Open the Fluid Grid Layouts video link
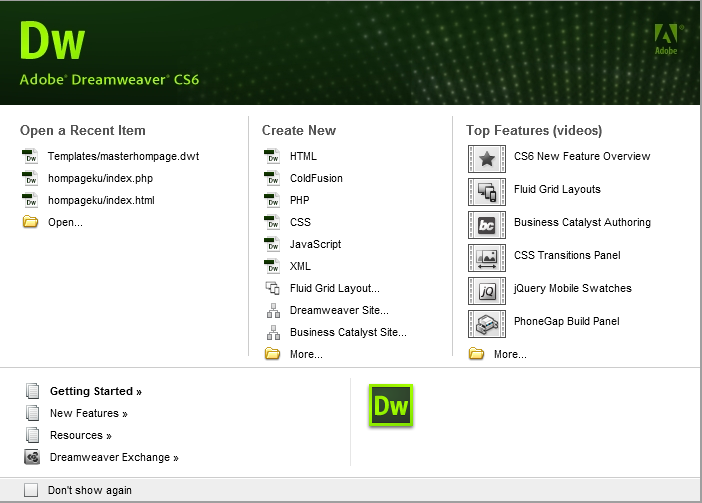 [557, 189]
